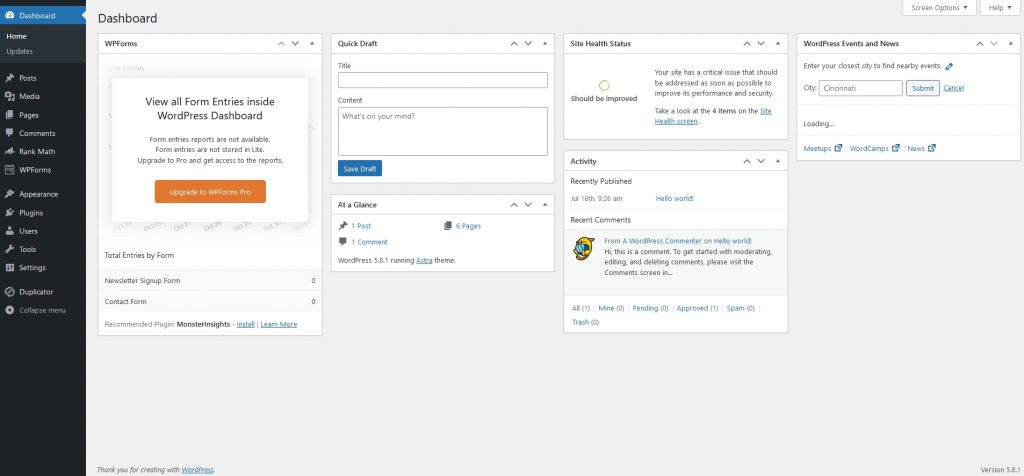Toggle the Quick Draft panel triangle
This screenshot has width=1024, height=476.
pos(544,44)
